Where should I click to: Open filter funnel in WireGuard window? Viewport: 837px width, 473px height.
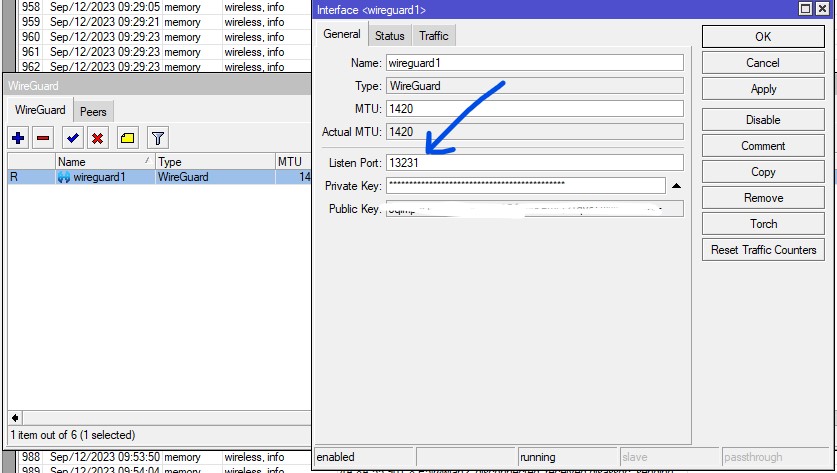[x=157, y=138]
